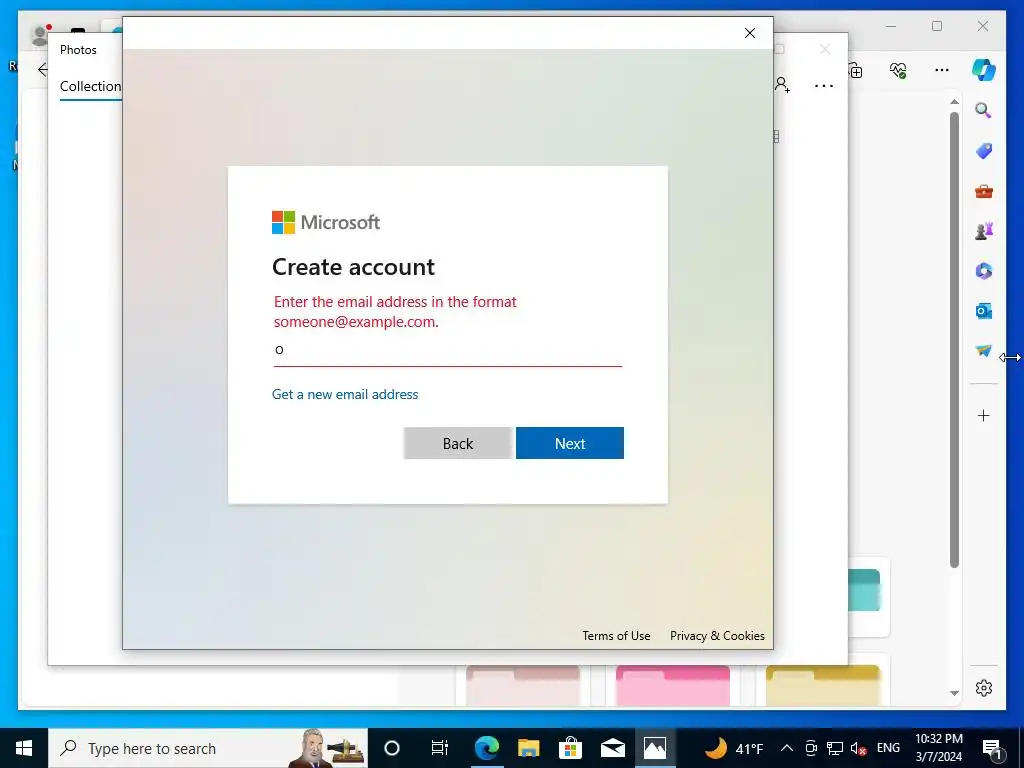Open Edge sidebar settings gear
This screenshot has height=768, width=1024.
(x=984, y=688)
